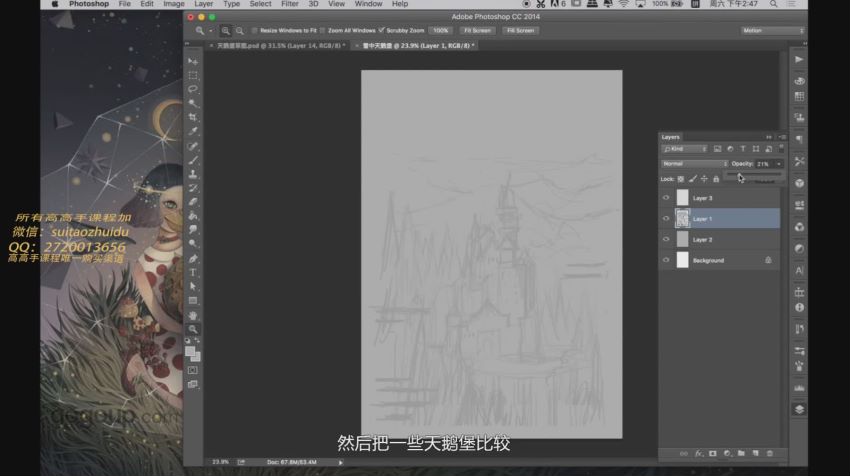Click the 100% zoom button
This screenshot has height=476, width=850.
coord(441,31)
